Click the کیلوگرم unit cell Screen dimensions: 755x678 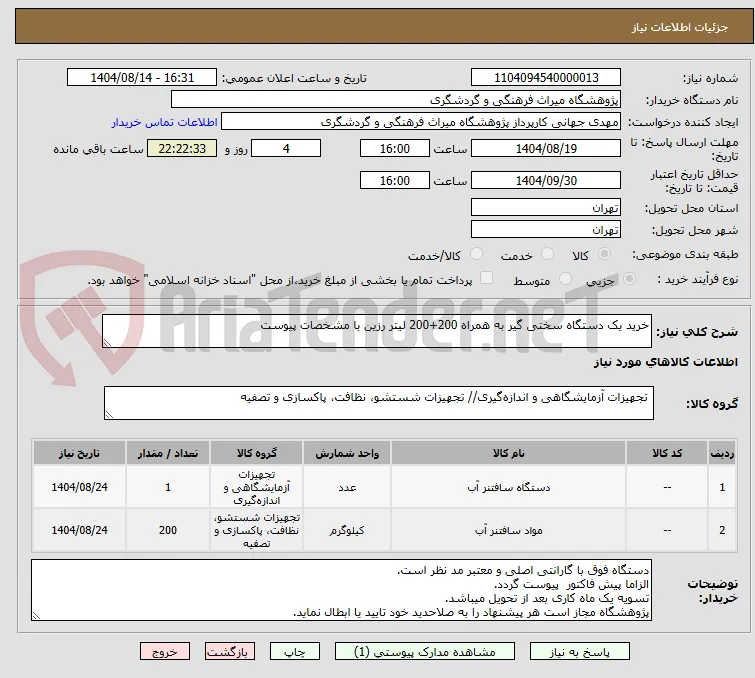[347, 530]
